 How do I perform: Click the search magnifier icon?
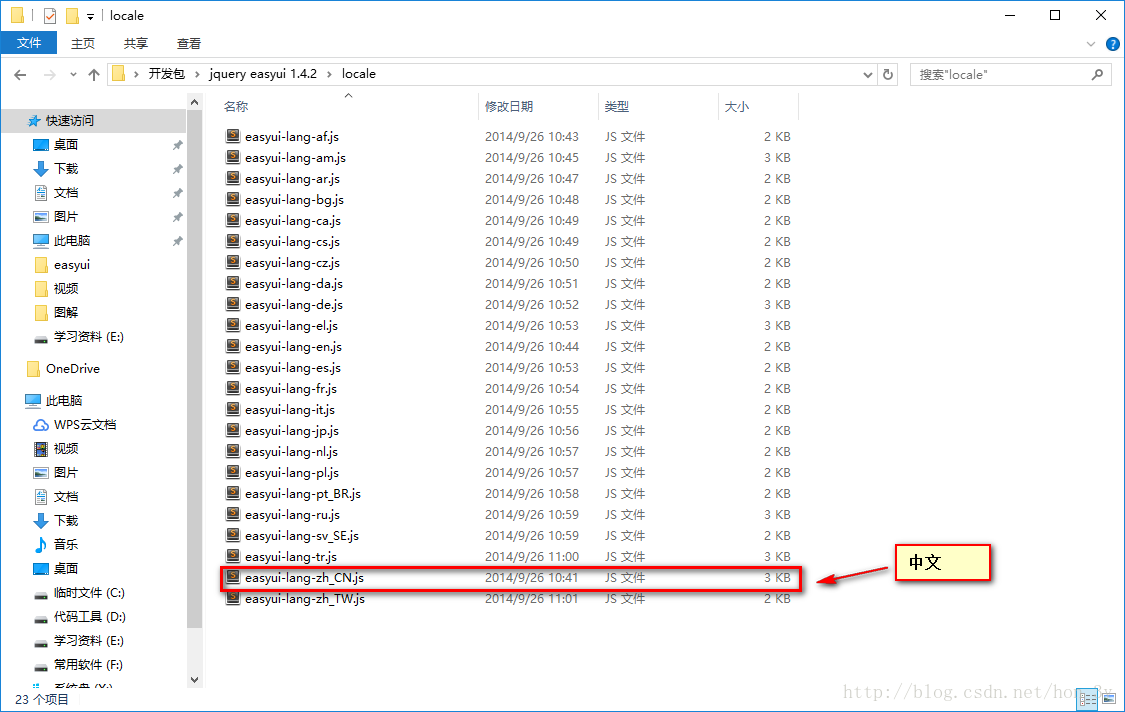pyautogui.click(x=1097, y=75)
